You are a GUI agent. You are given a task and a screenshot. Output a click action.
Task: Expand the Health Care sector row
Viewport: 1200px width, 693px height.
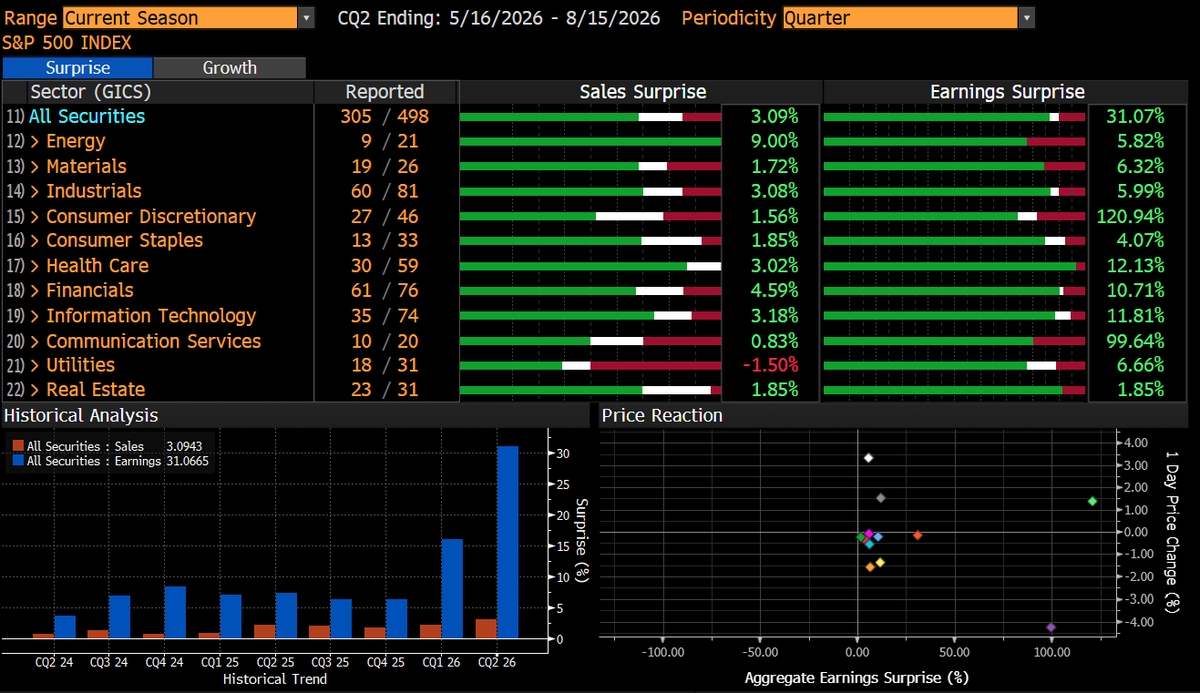[x=36, y=266]
